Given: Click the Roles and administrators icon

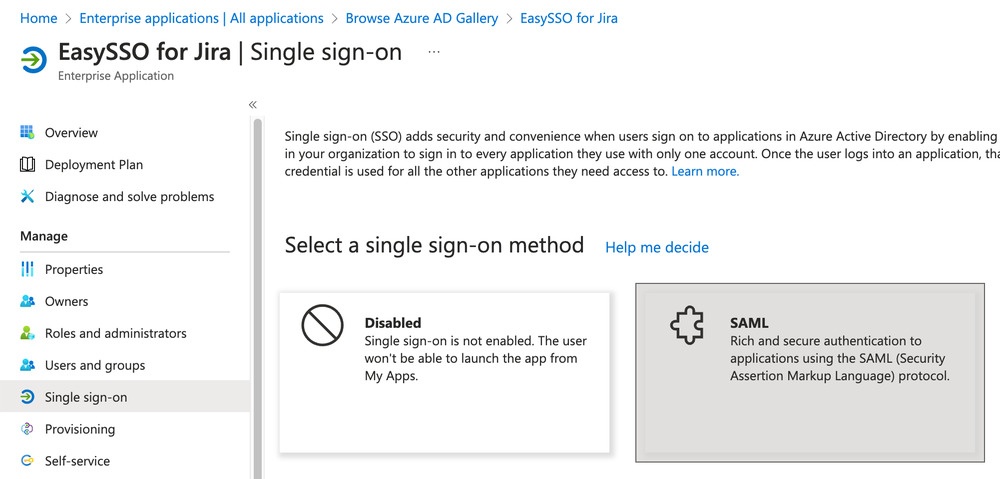Looking at the screenshot, I should click(27, 333).
